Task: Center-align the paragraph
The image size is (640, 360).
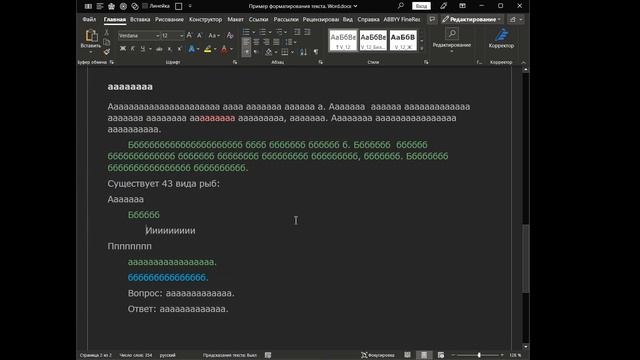Action: pos(256,42)
